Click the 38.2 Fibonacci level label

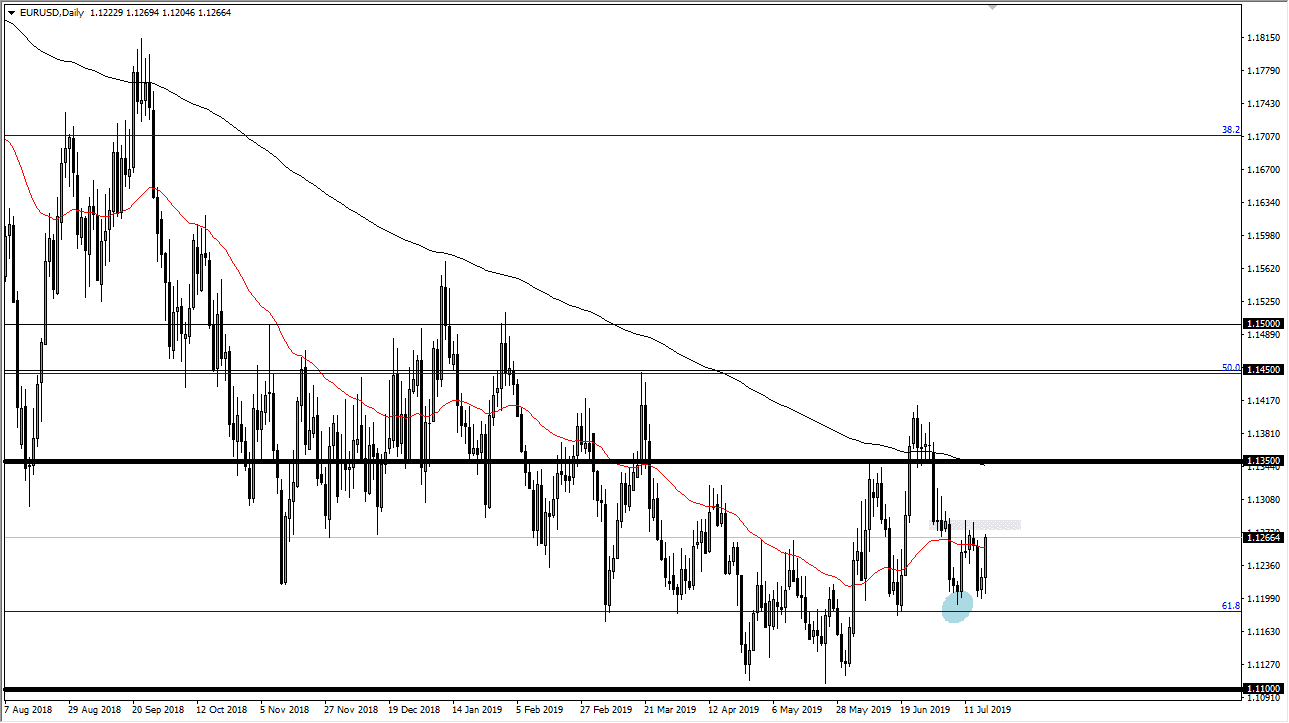coord(1230,130)
